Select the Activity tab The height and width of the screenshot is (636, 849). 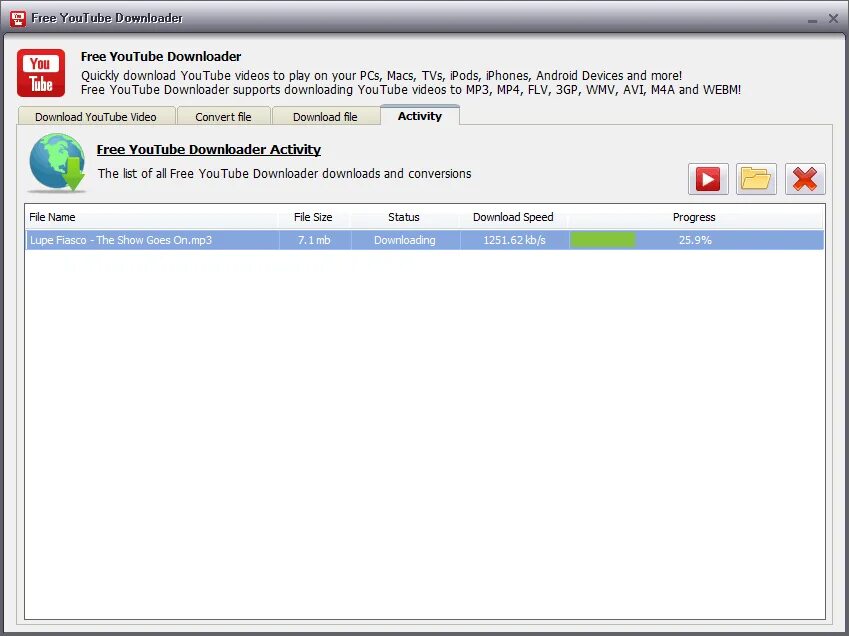420,116
